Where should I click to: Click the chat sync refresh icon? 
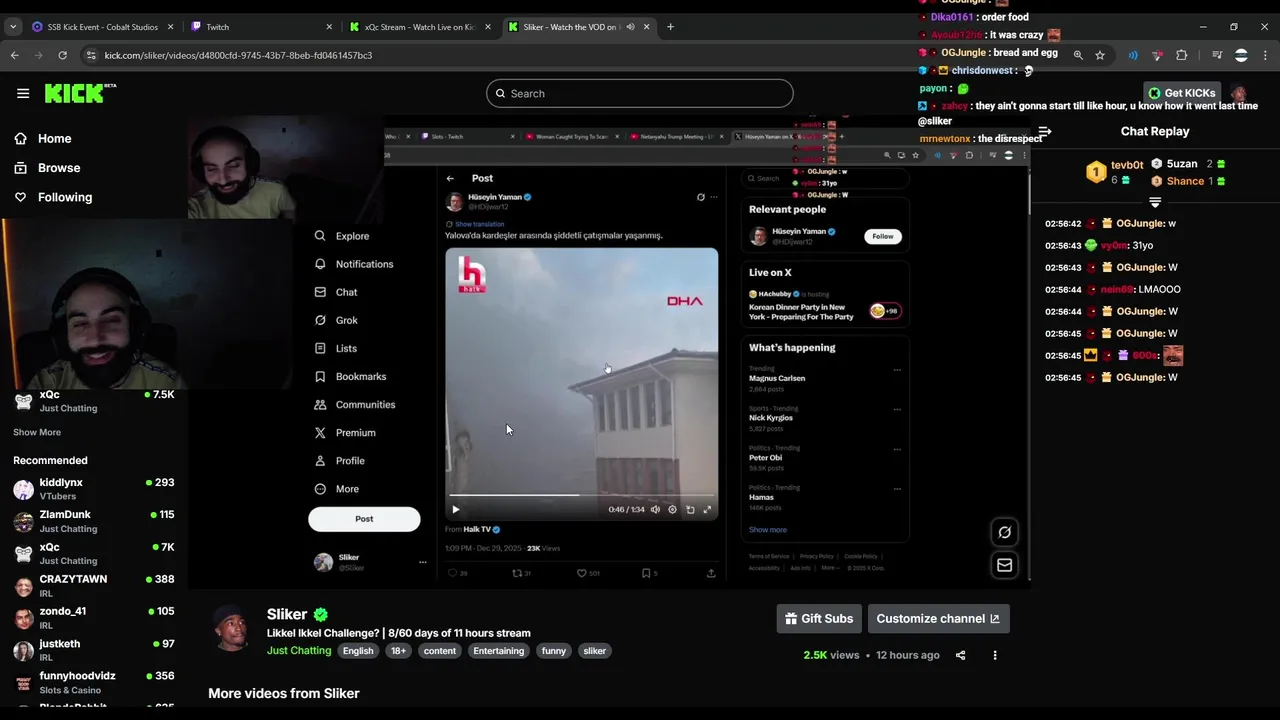pos(1004,532)
